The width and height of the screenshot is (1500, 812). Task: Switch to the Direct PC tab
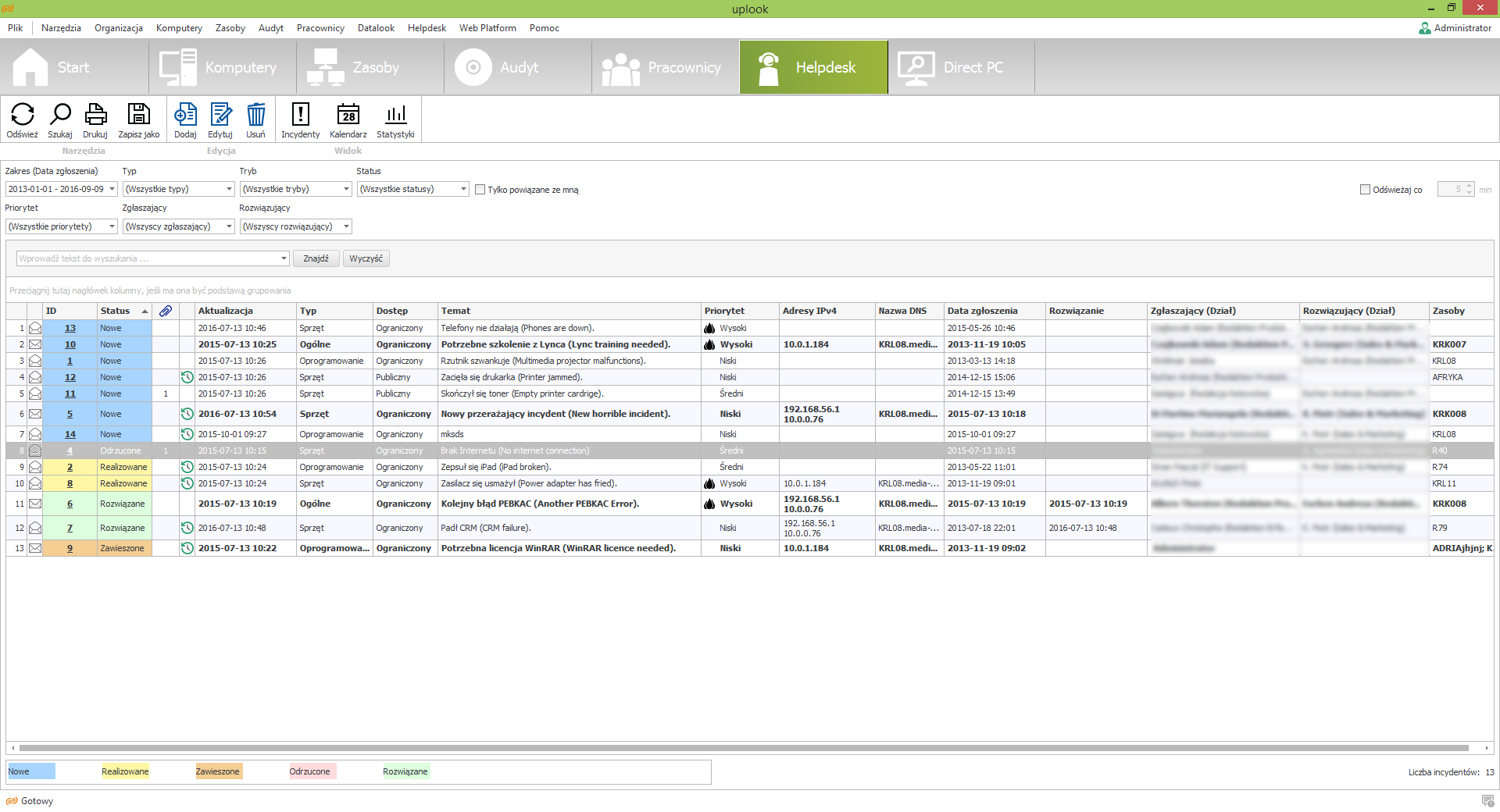pyautogui.click(x=961, y=67)
